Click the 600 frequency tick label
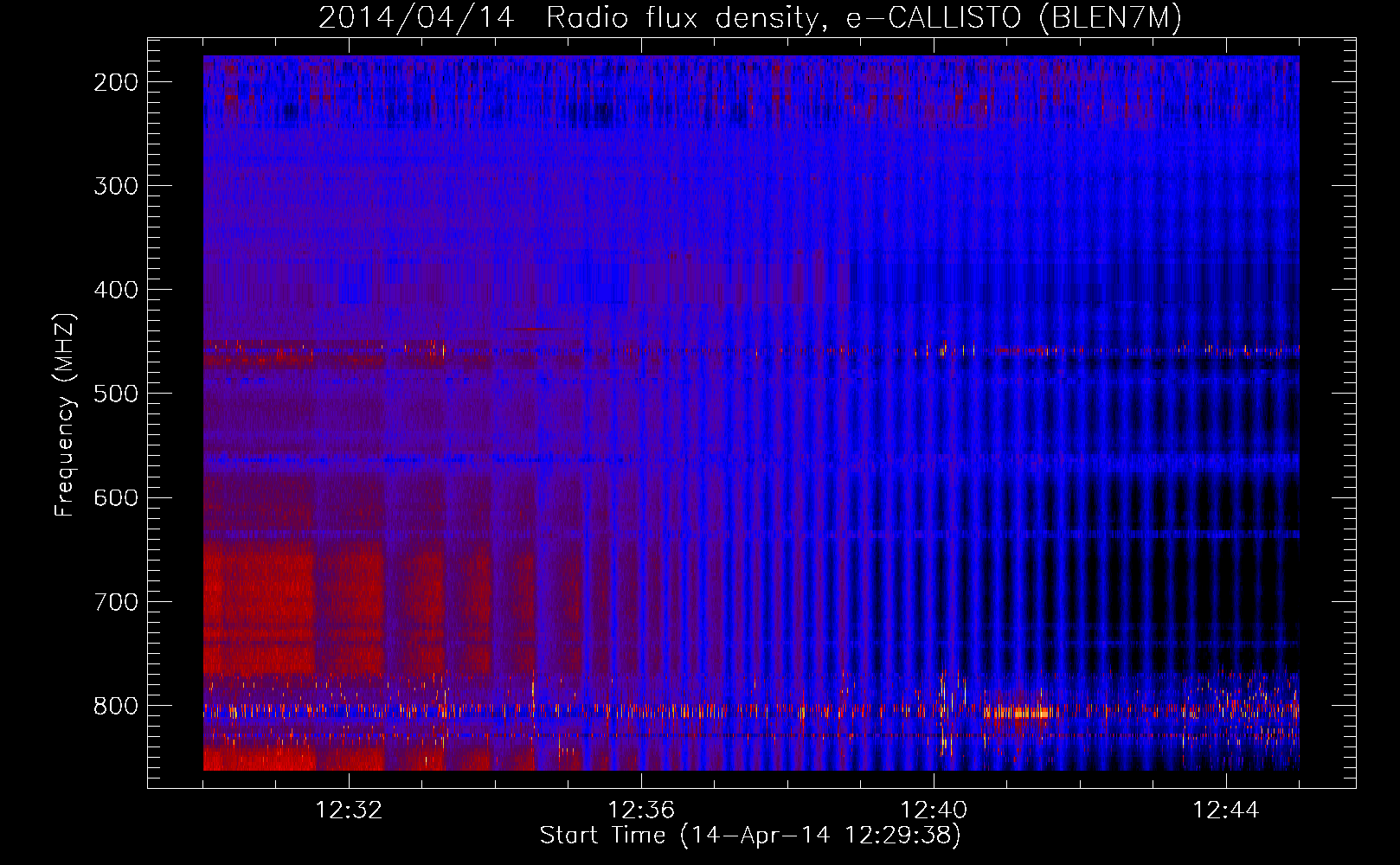Image resolution: width=1400 pixels, height=865 pixels. pyautogui.click(x=116, y=497)
